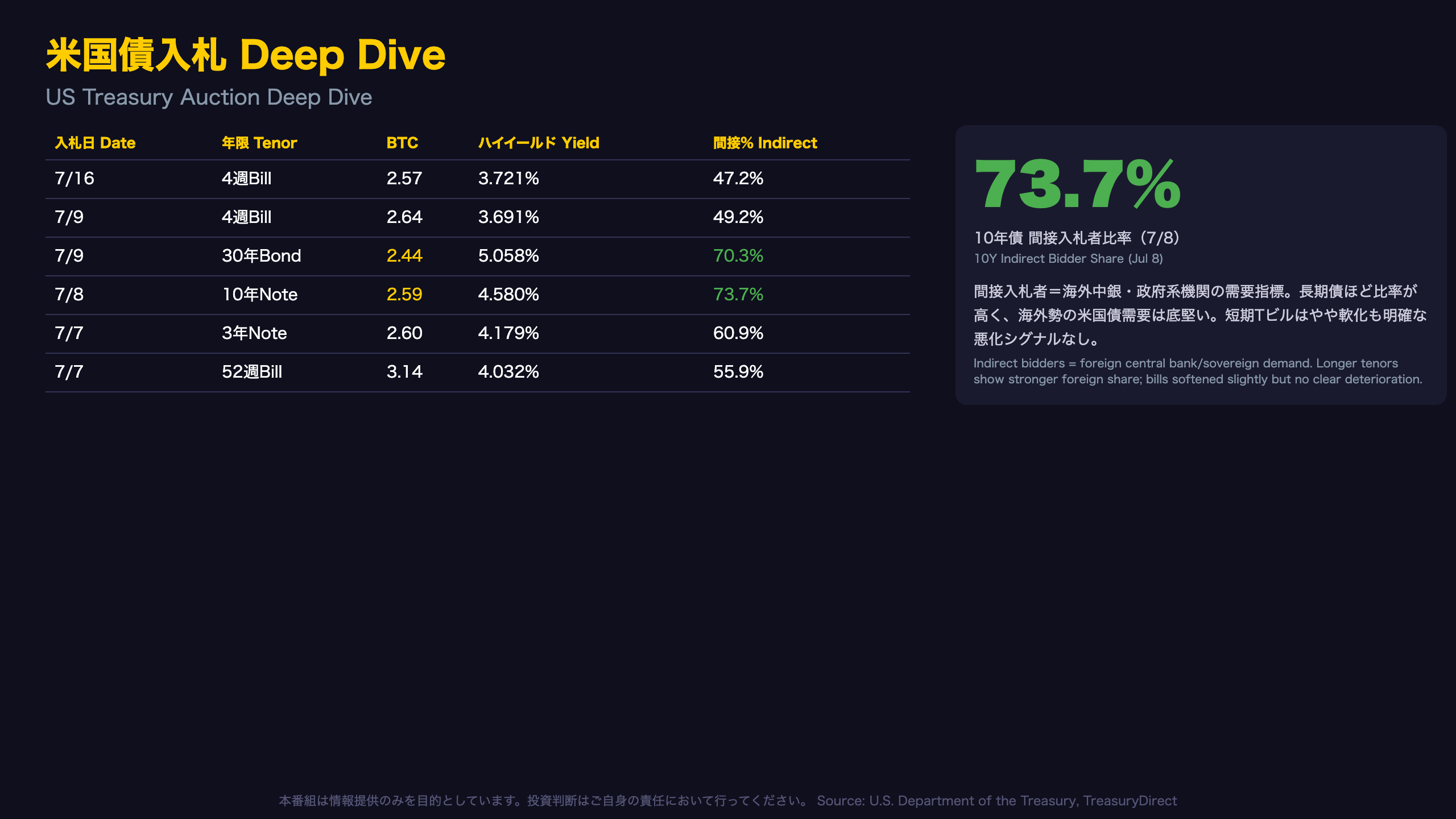Click the 入札日 Date column header
Image resolution: width=1456 pixels, height=819 pixels.
pos(95,143)
